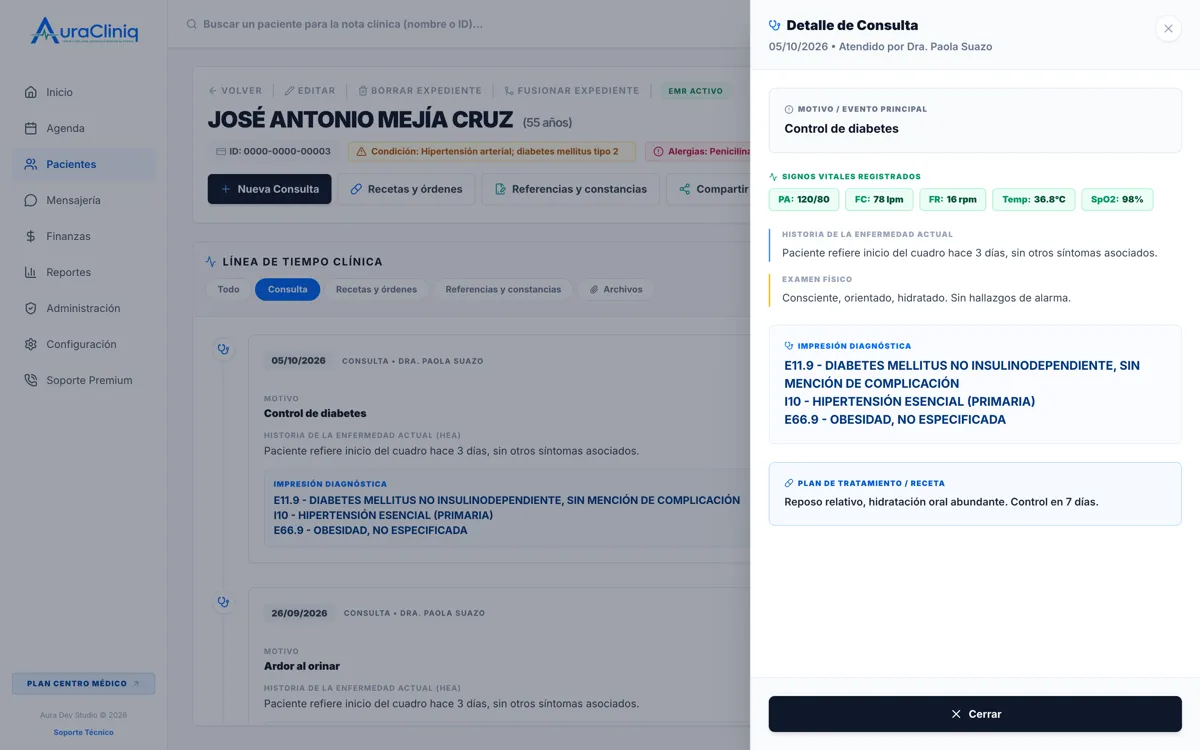The image size is (1200, 750).
Task: Click the AuraCliniq logo
Action: (x=84, y=31)
